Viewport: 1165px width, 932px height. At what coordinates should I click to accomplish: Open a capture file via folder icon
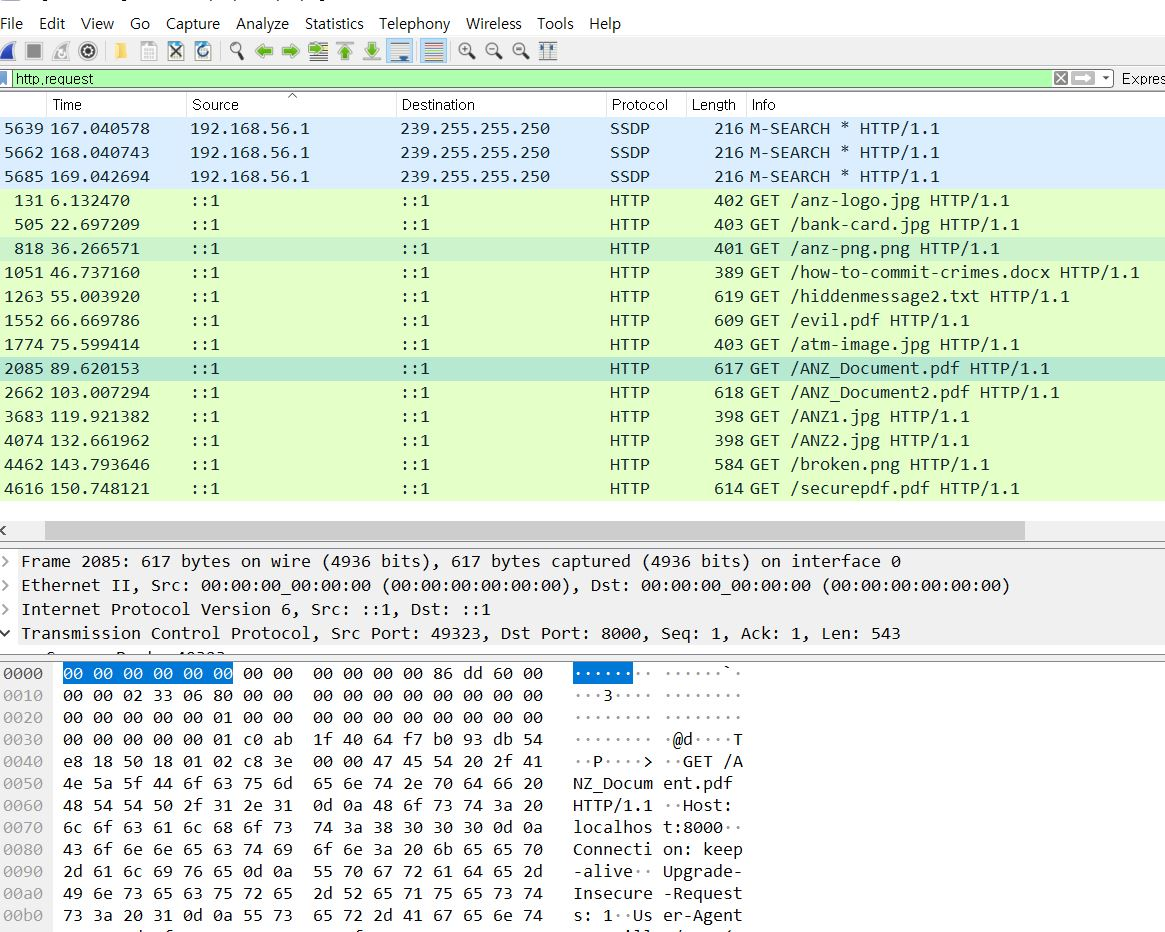point(120,51)
